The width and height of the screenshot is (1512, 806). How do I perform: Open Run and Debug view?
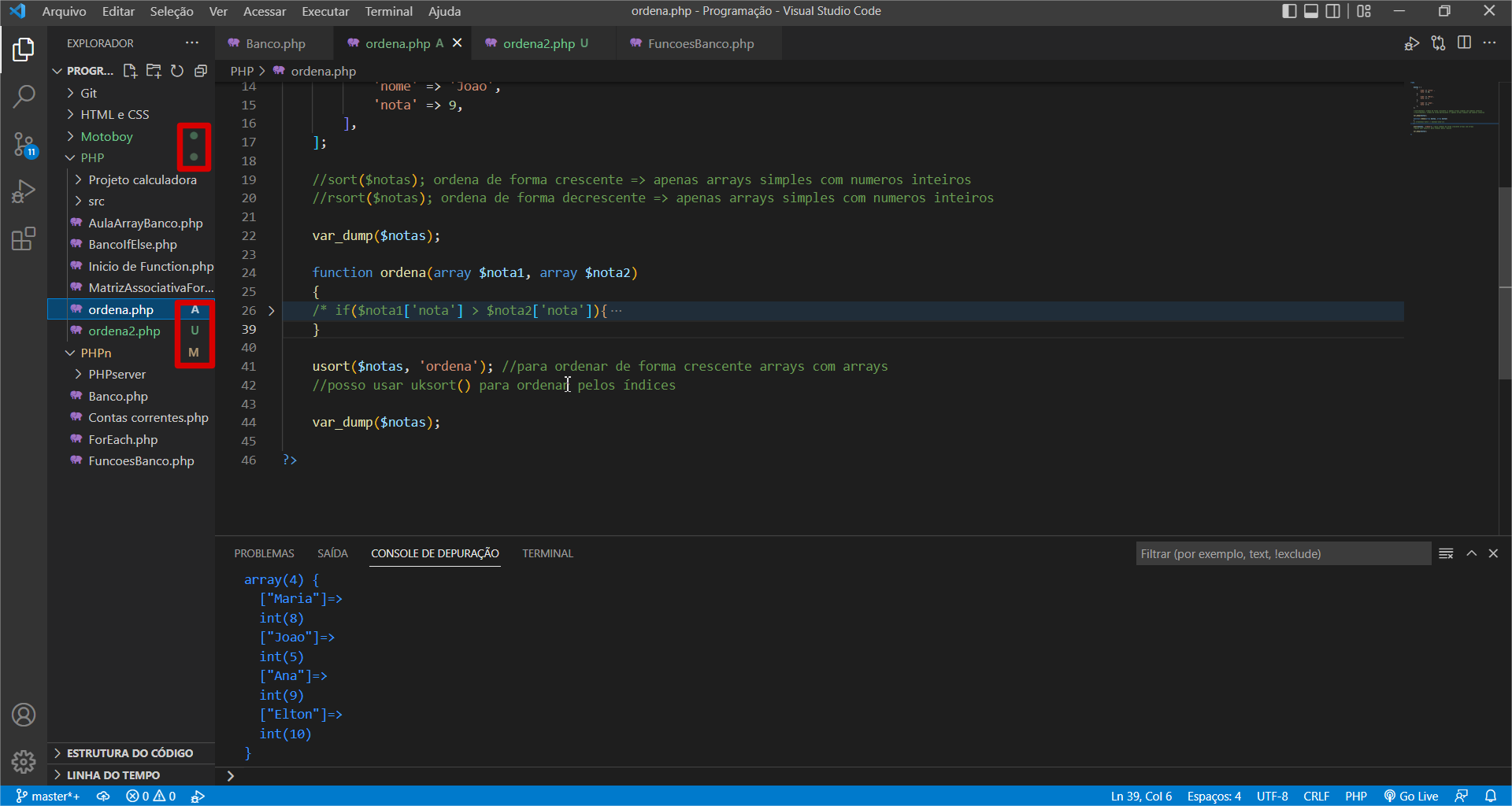[24, 191]
